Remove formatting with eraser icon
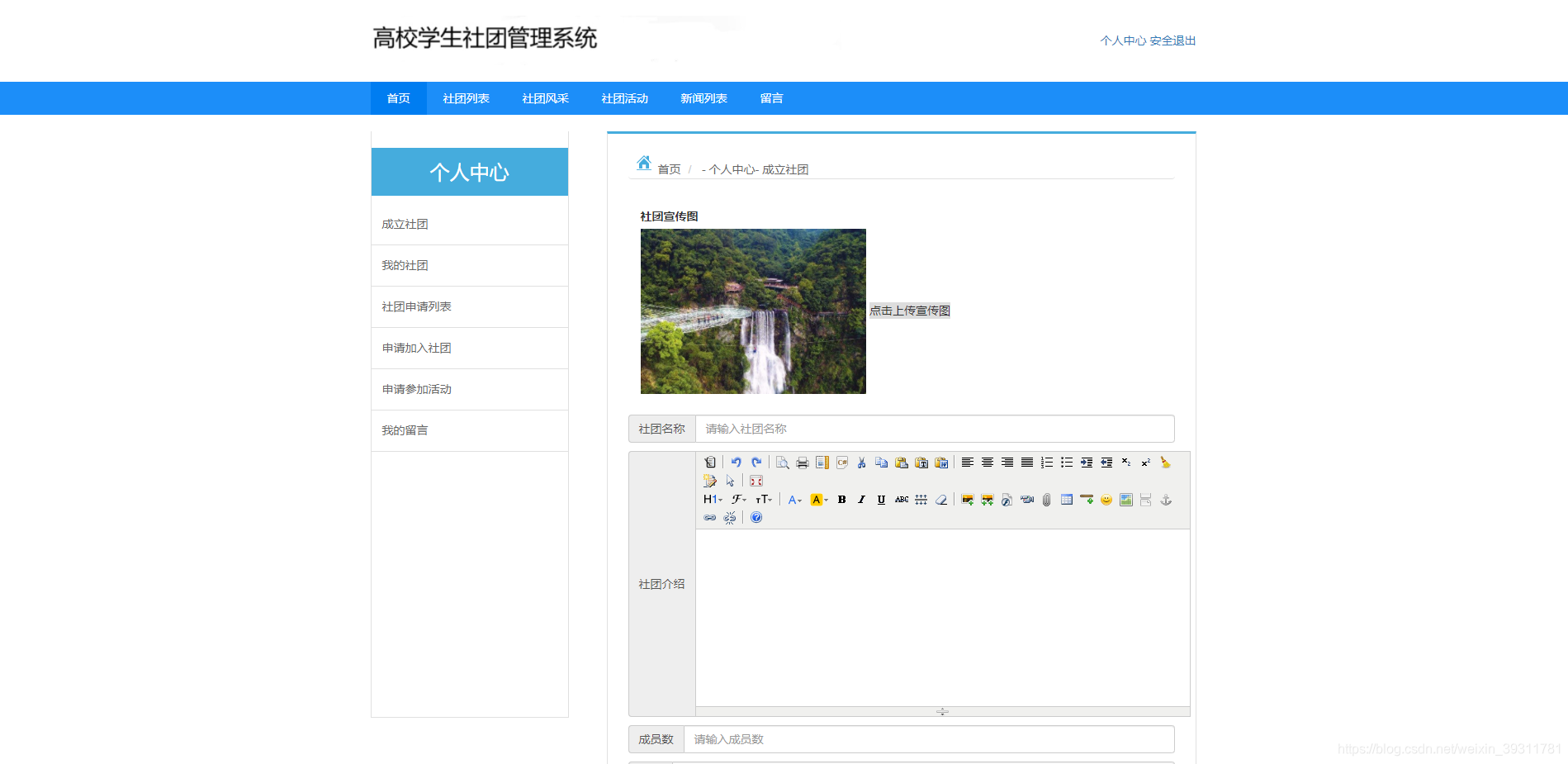Viewport: 1568px width, 764px height. pyautogui.click(x=941, y=500)
